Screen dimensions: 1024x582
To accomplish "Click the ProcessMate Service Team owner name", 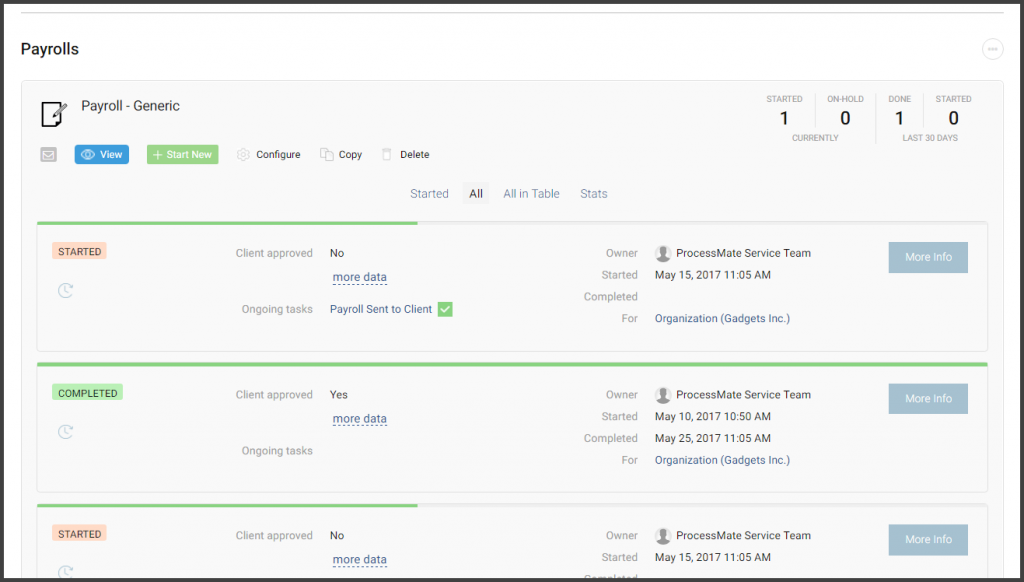I will pyautogui.click(x=742, y=253).
